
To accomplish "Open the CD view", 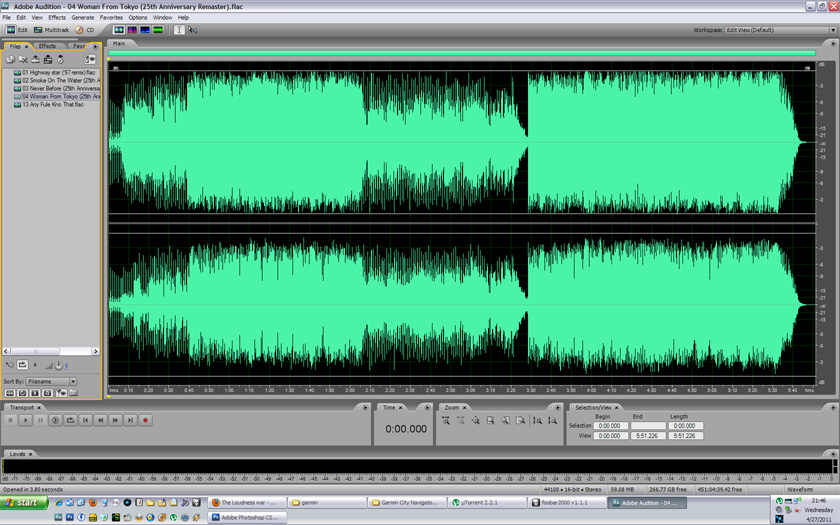I will tap(85, 30).
